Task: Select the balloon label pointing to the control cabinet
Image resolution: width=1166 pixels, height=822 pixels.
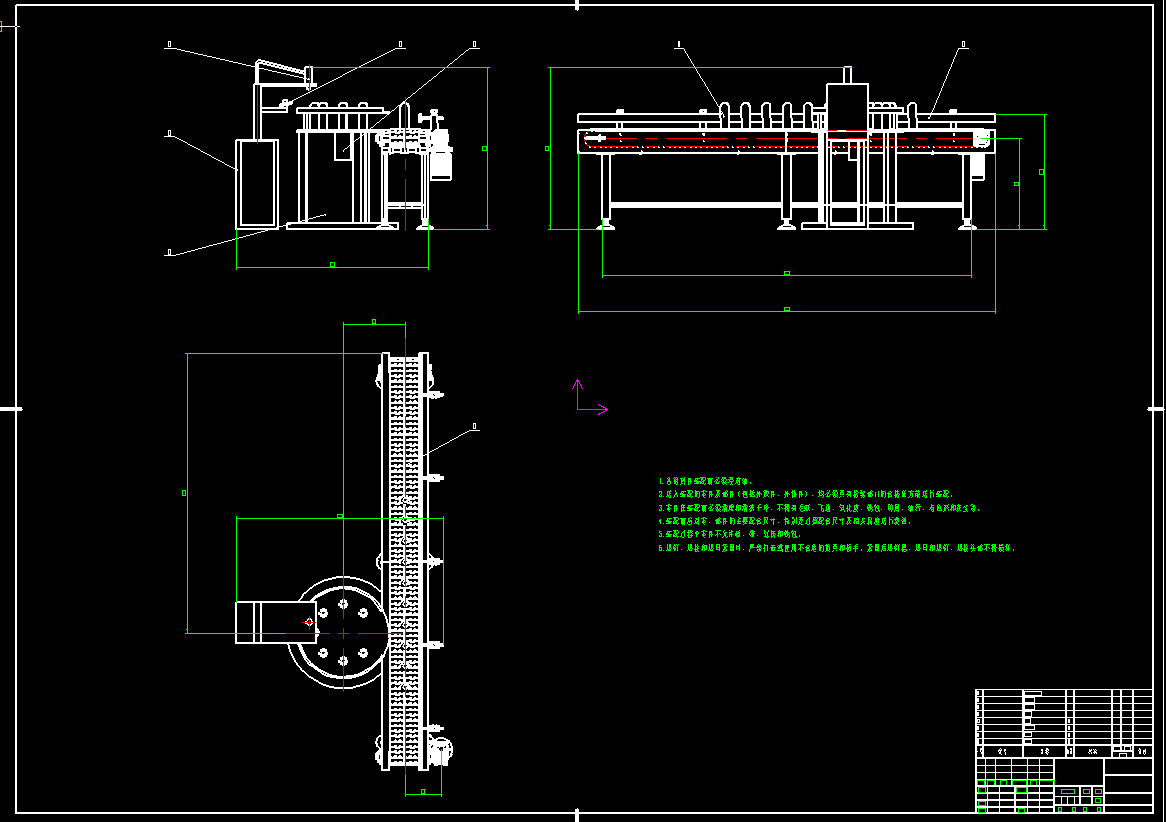Action: (x=170, y=134)
